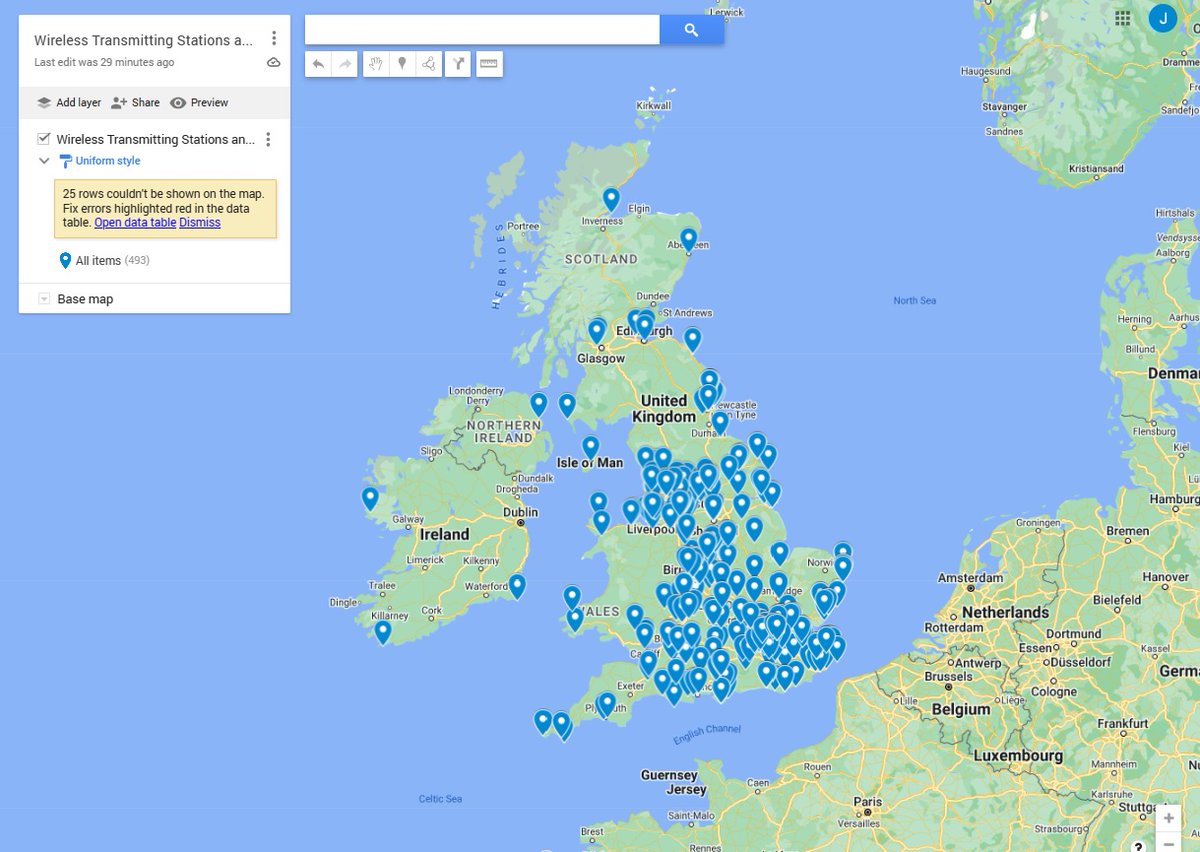Screen dimensions: 1200x852
Task: Select the hand pan tool
Action: (x=375, y=63)
